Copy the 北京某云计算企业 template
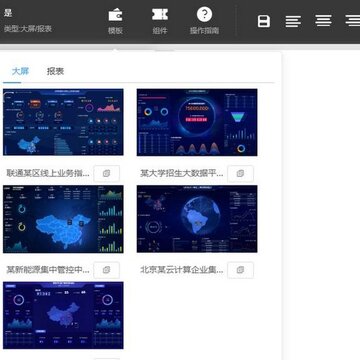360x360 pixels. (240, 270)
